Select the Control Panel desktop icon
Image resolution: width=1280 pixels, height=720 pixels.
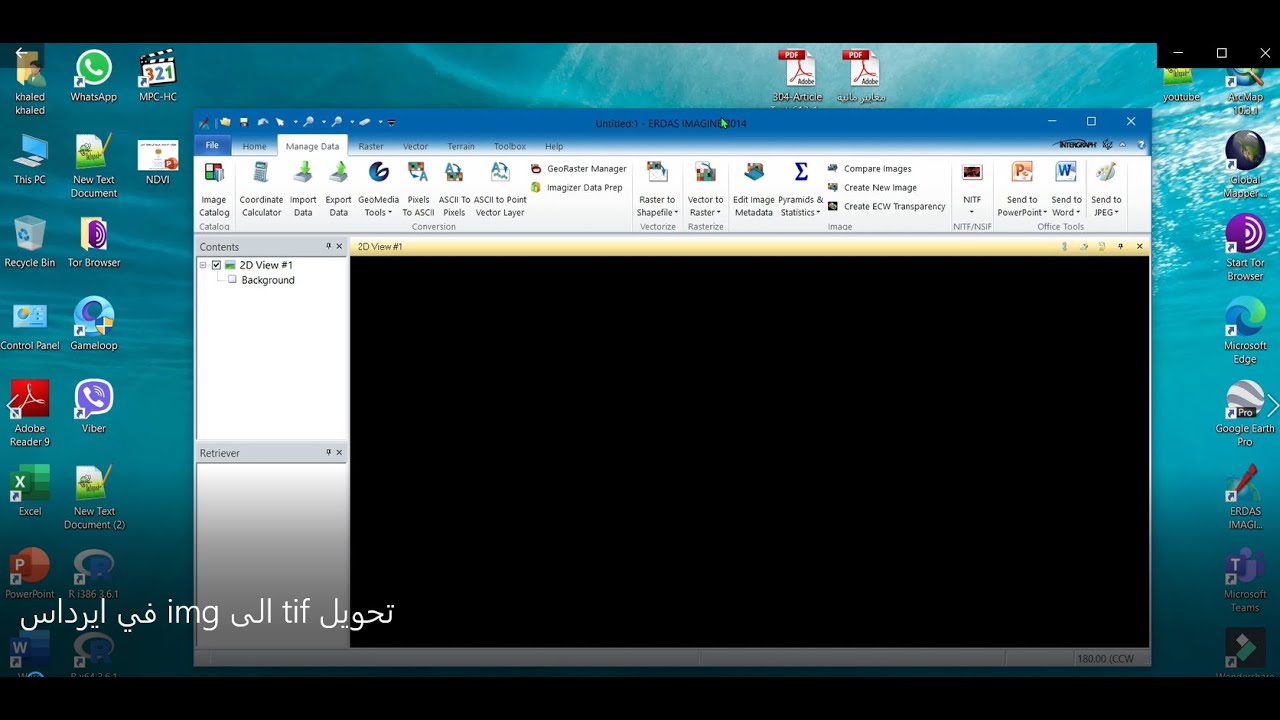[30, 325]
